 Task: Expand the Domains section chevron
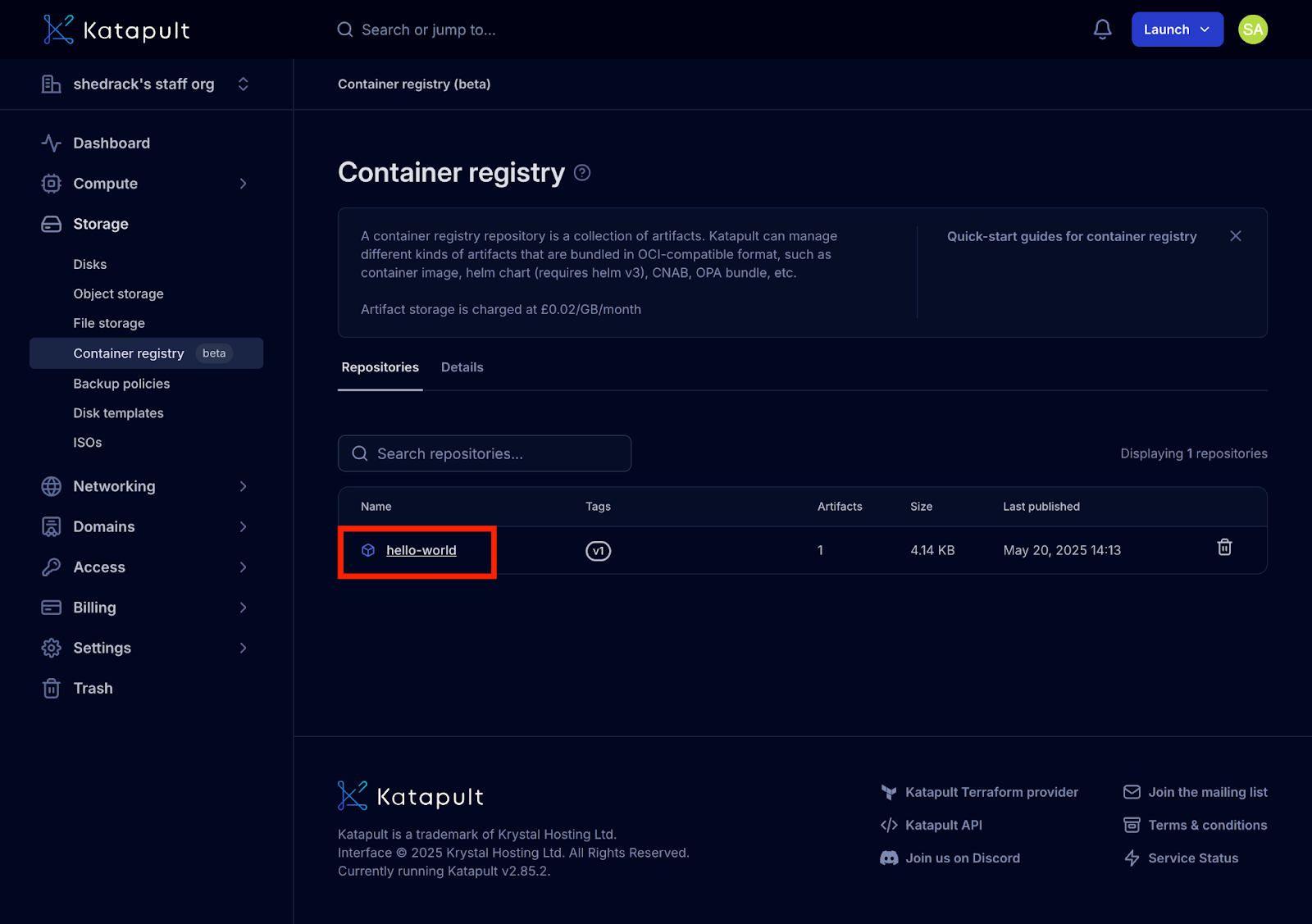coord(243,526)
